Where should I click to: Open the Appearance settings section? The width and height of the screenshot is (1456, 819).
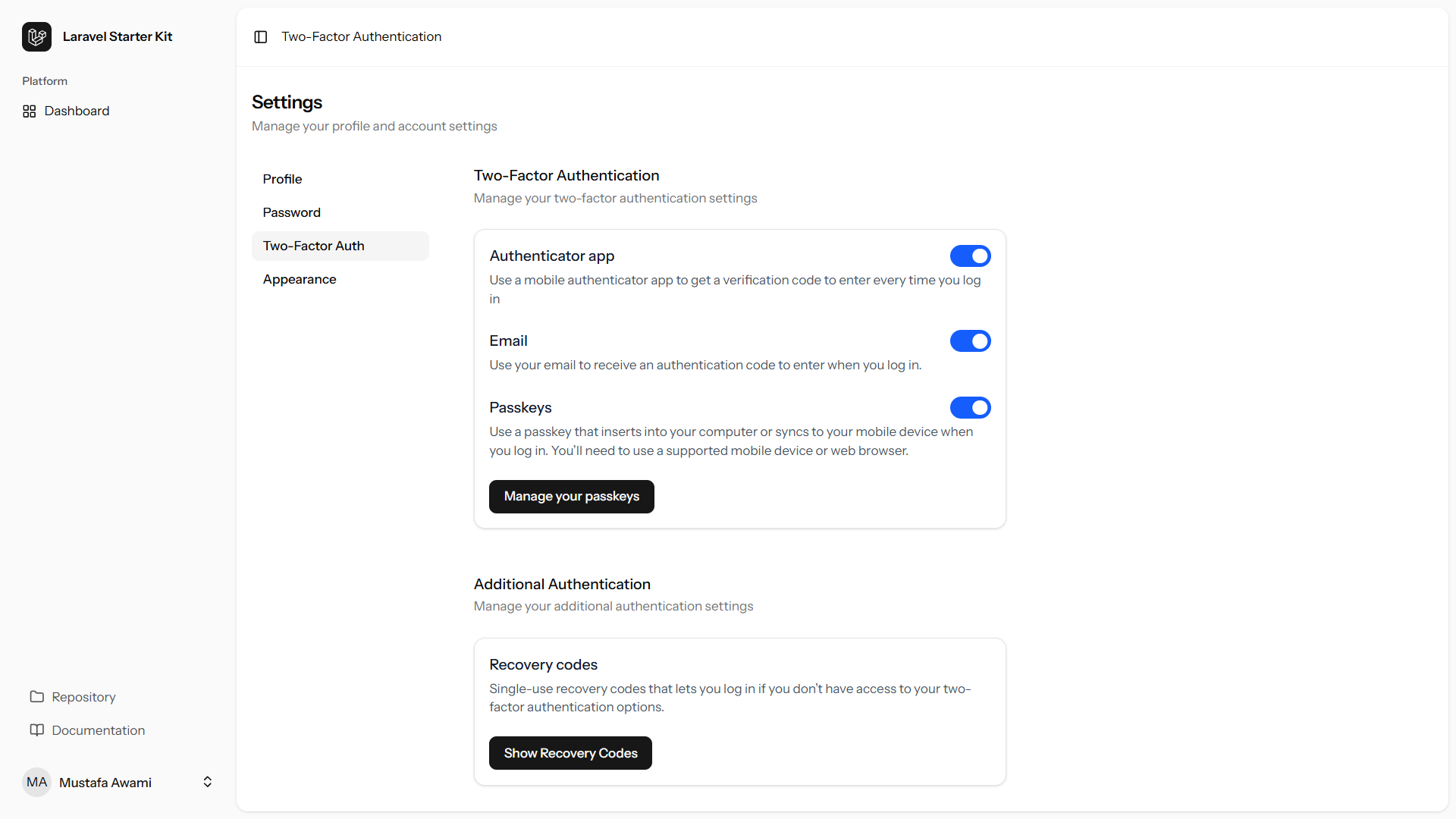tap(300, 279)
